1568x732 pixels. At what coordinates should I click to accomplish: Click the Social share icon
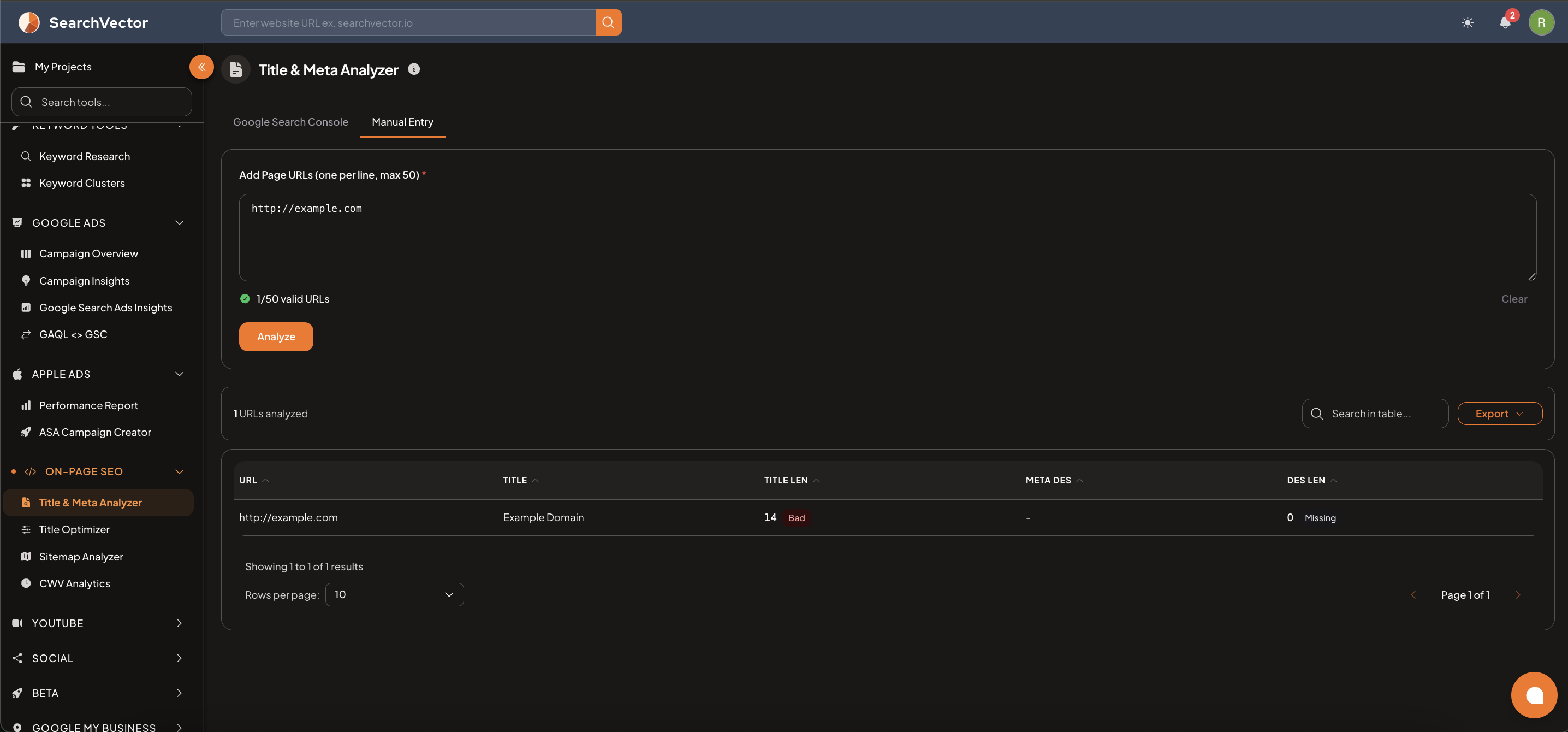17,658
